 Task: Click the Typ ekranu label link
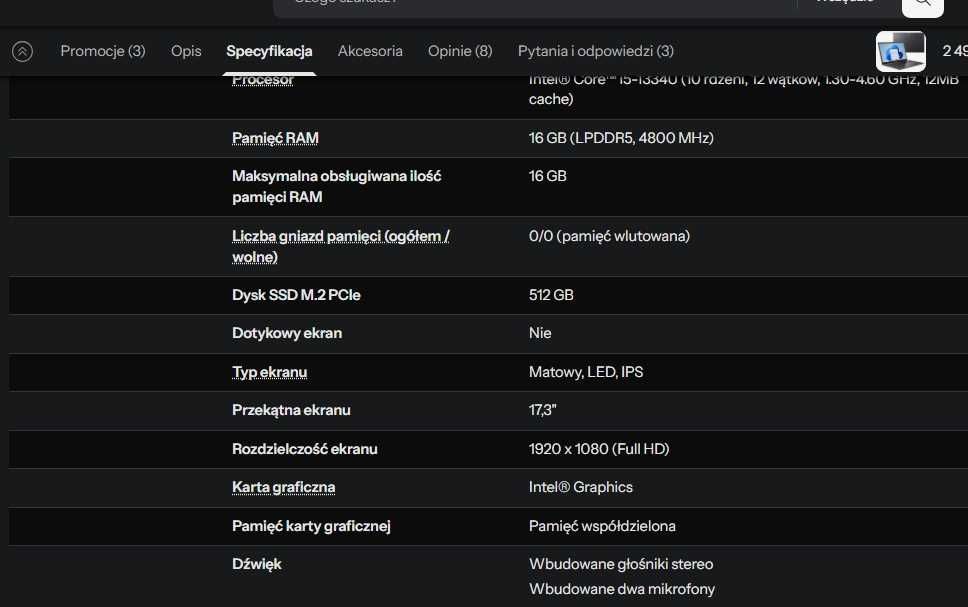269,372
